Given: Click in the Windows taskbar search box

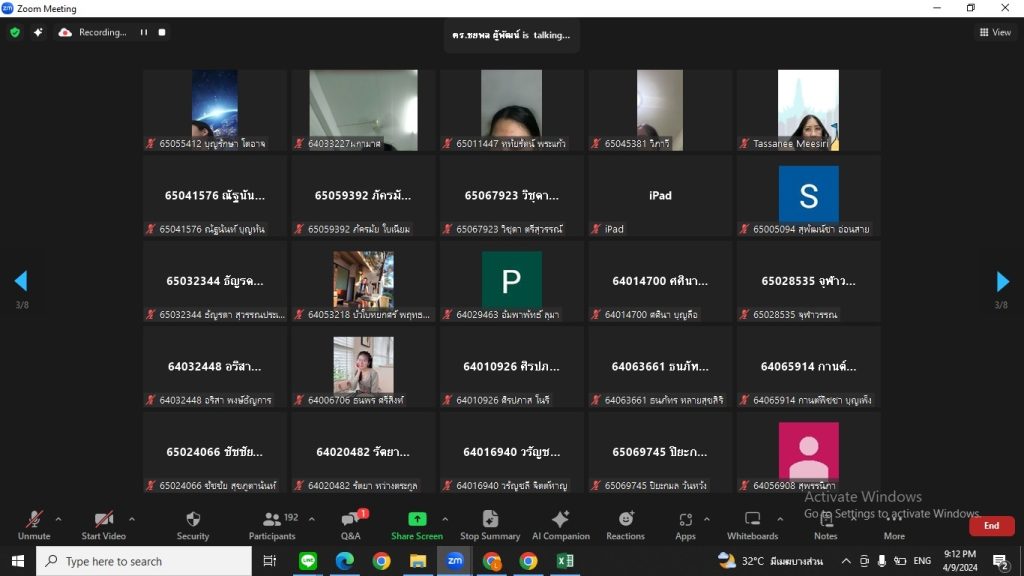Looking at the screenshot, I should coord(144,561).
